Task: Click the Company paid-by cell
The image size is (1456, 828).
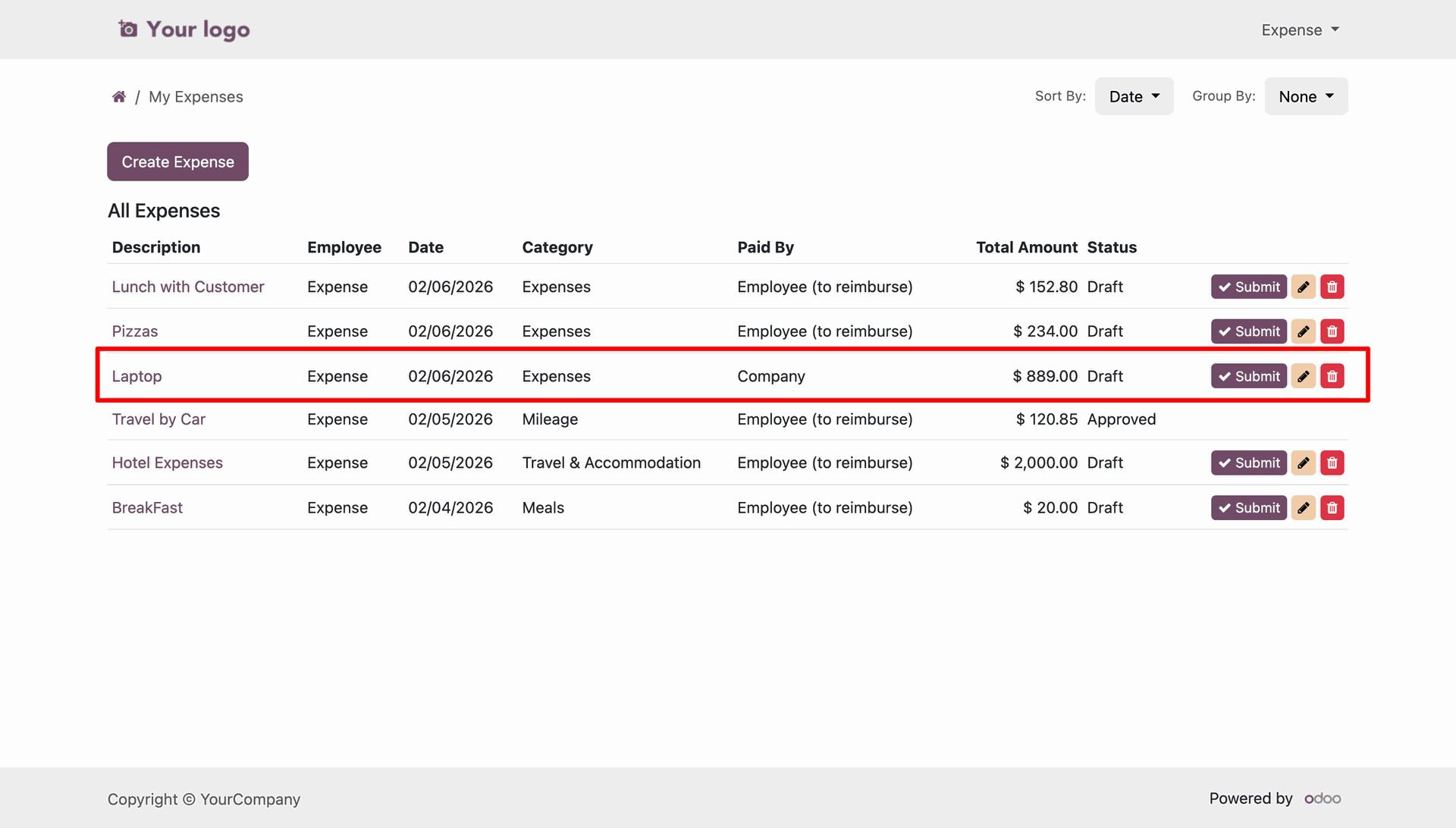Action: 771,376
